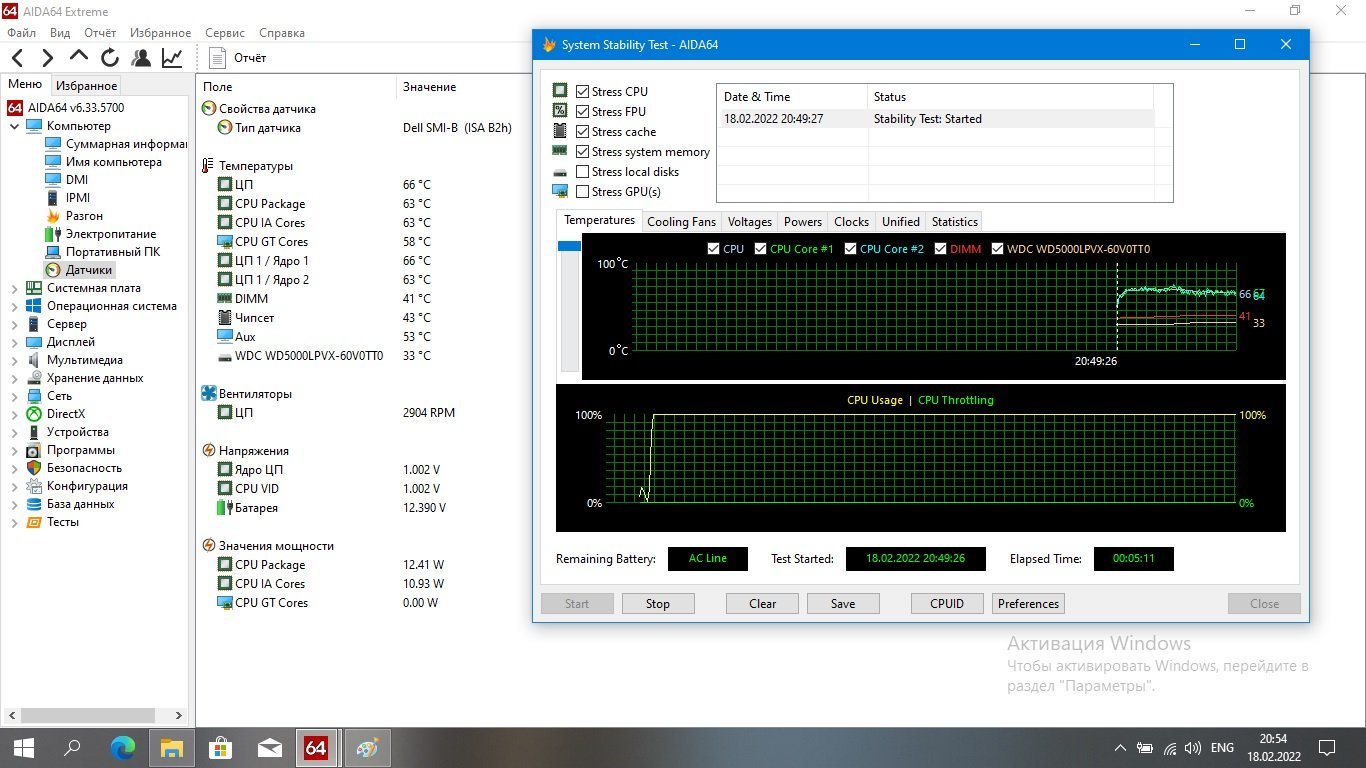Collapse the Компьютер tree node
This screenshot has height=768, width=1366.
[x=14, y=126]
